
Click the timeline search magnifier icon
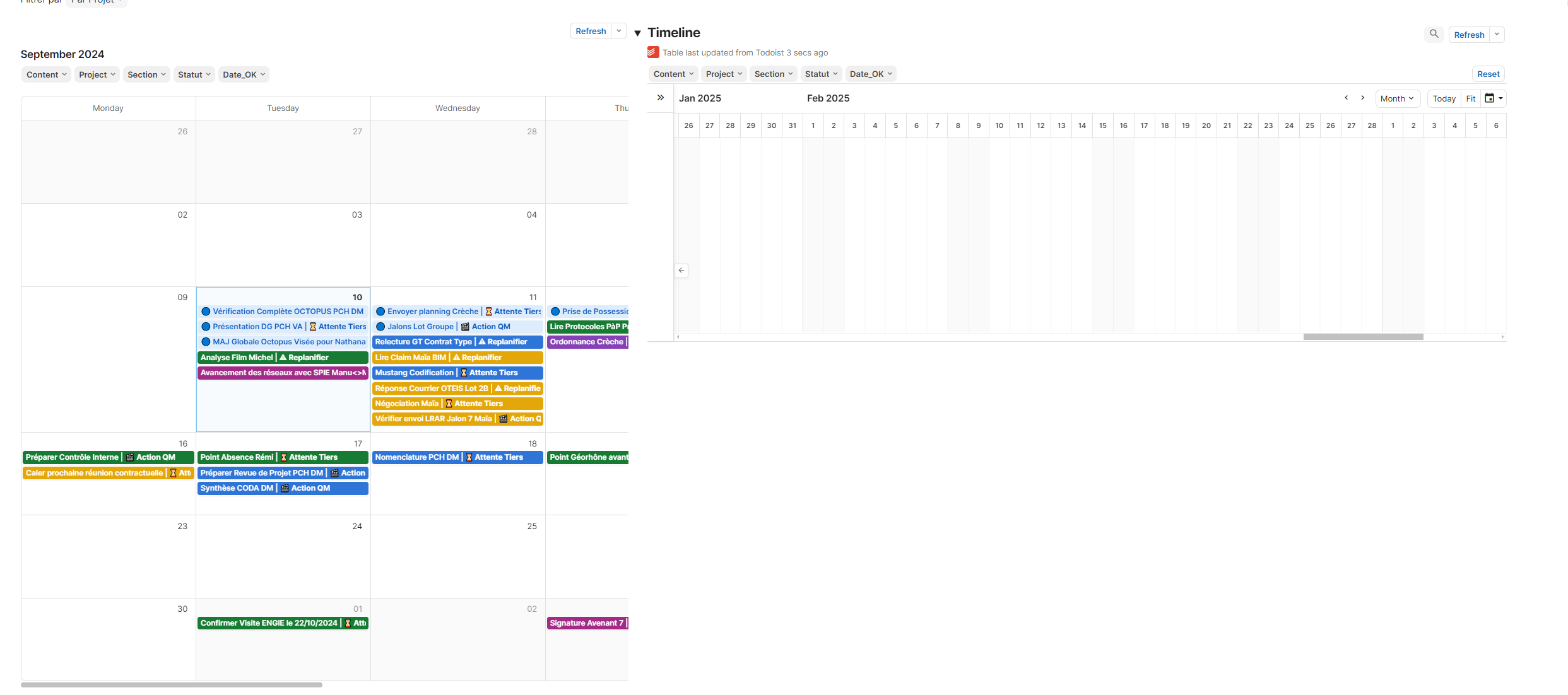1434,34
